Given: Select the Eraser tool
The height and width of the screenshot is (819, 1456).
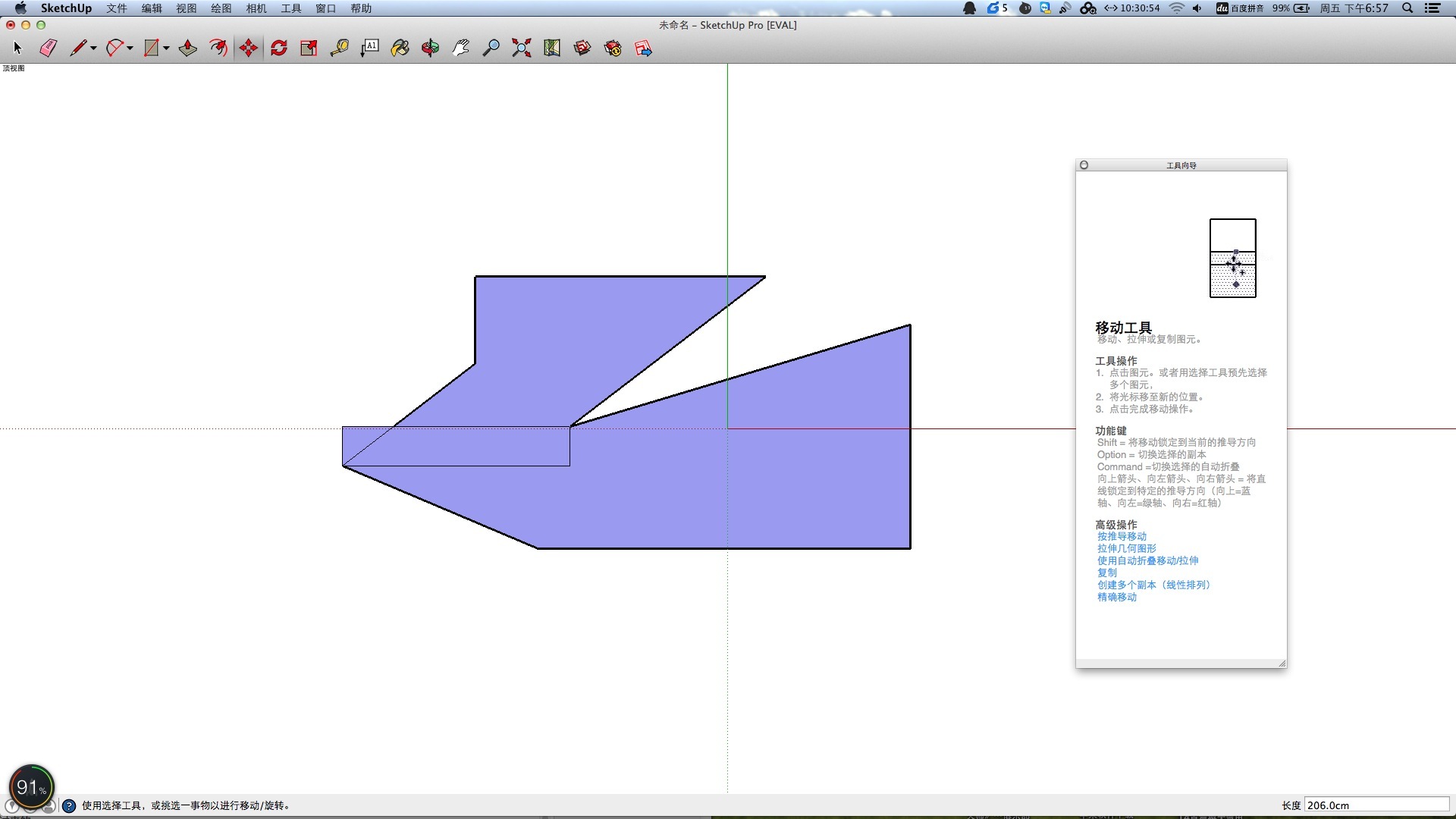Looking at the screenshot, I should [48, 49].
